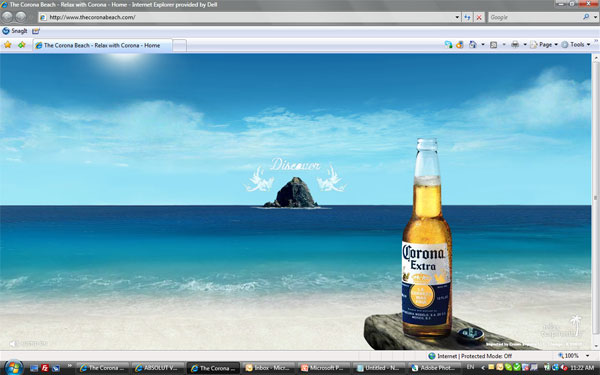Viewport: 600px width, 375px height.
Task: Switch to Microsoft PowerPoint taskbar window
Action: coord(325,368)
